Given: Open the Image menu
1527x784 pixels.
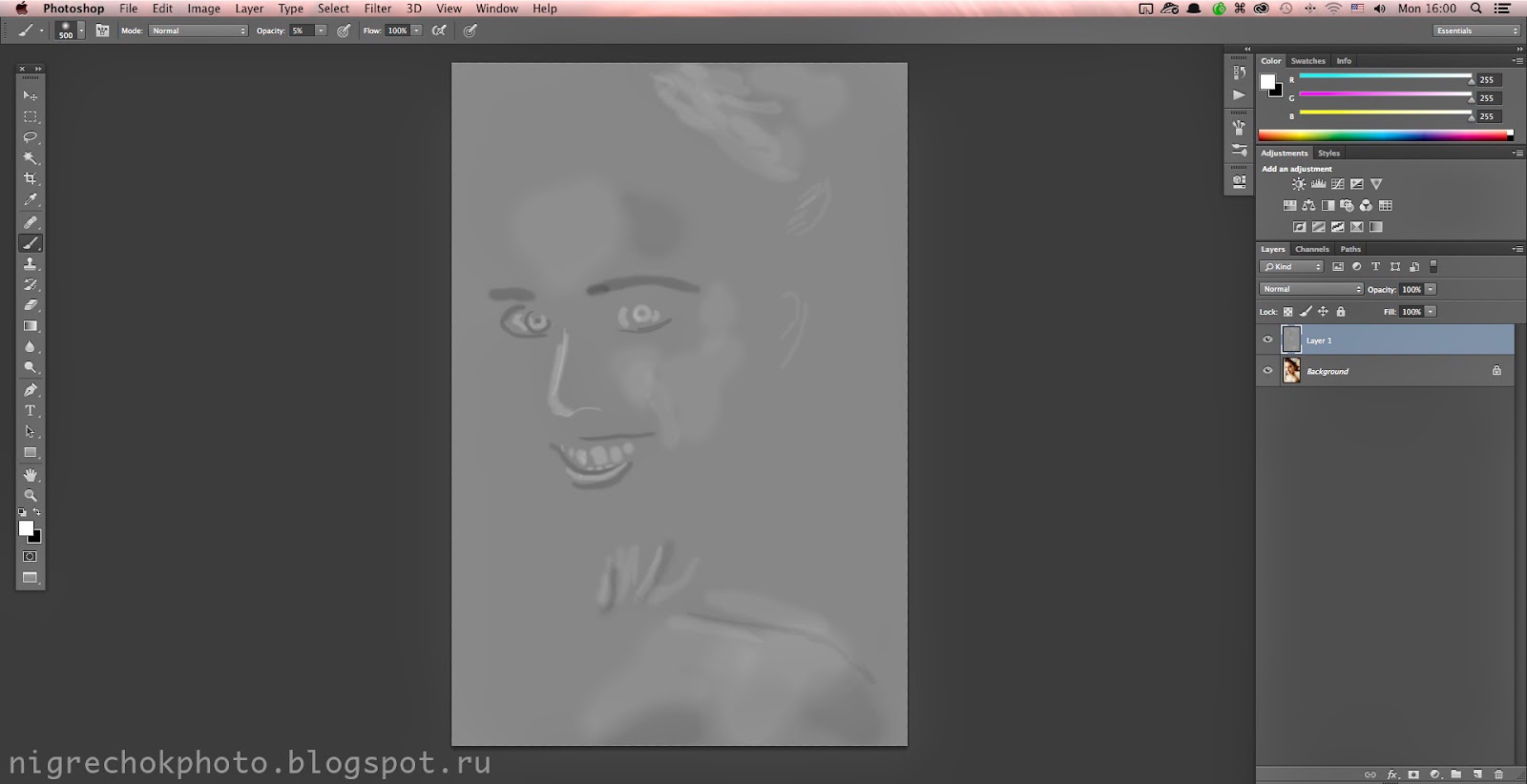Looking at the screenshot, I should tap(203, 9).
